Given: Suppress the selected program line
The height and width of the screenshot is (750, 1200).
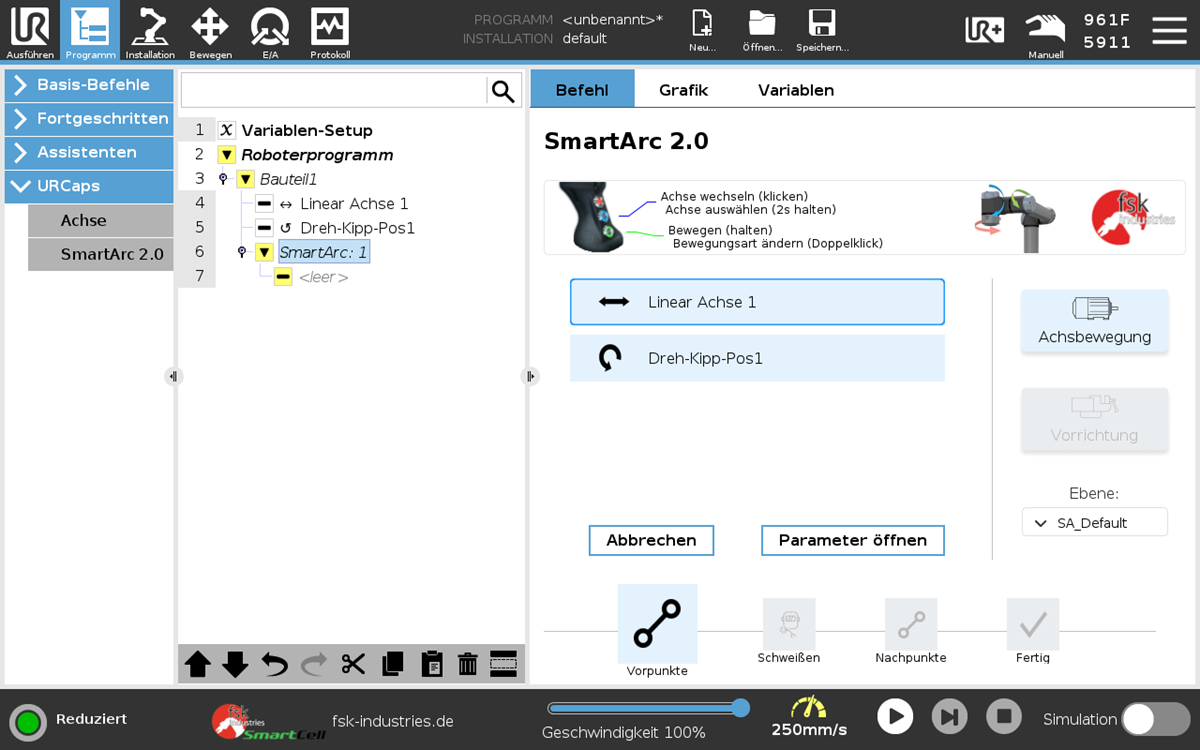Looking at the screenshot, I should [x=503, y=664].
